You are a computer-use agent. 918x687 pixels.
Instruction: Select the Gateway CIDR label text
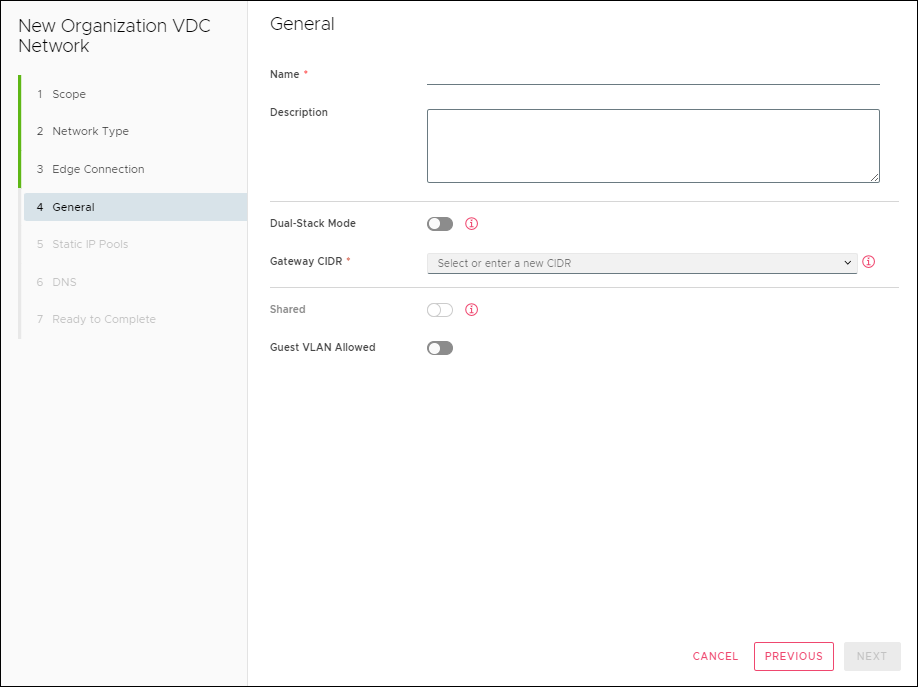[x=306, y=261]
